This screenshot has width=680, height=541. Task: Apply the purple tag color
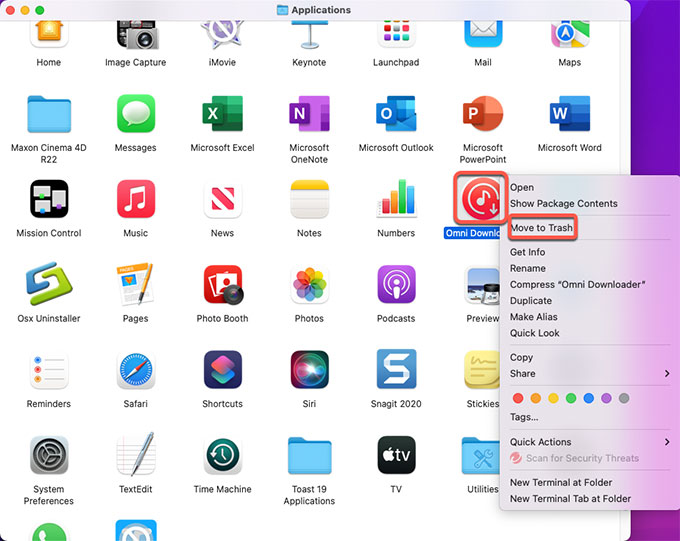click(x=606, y=398)
